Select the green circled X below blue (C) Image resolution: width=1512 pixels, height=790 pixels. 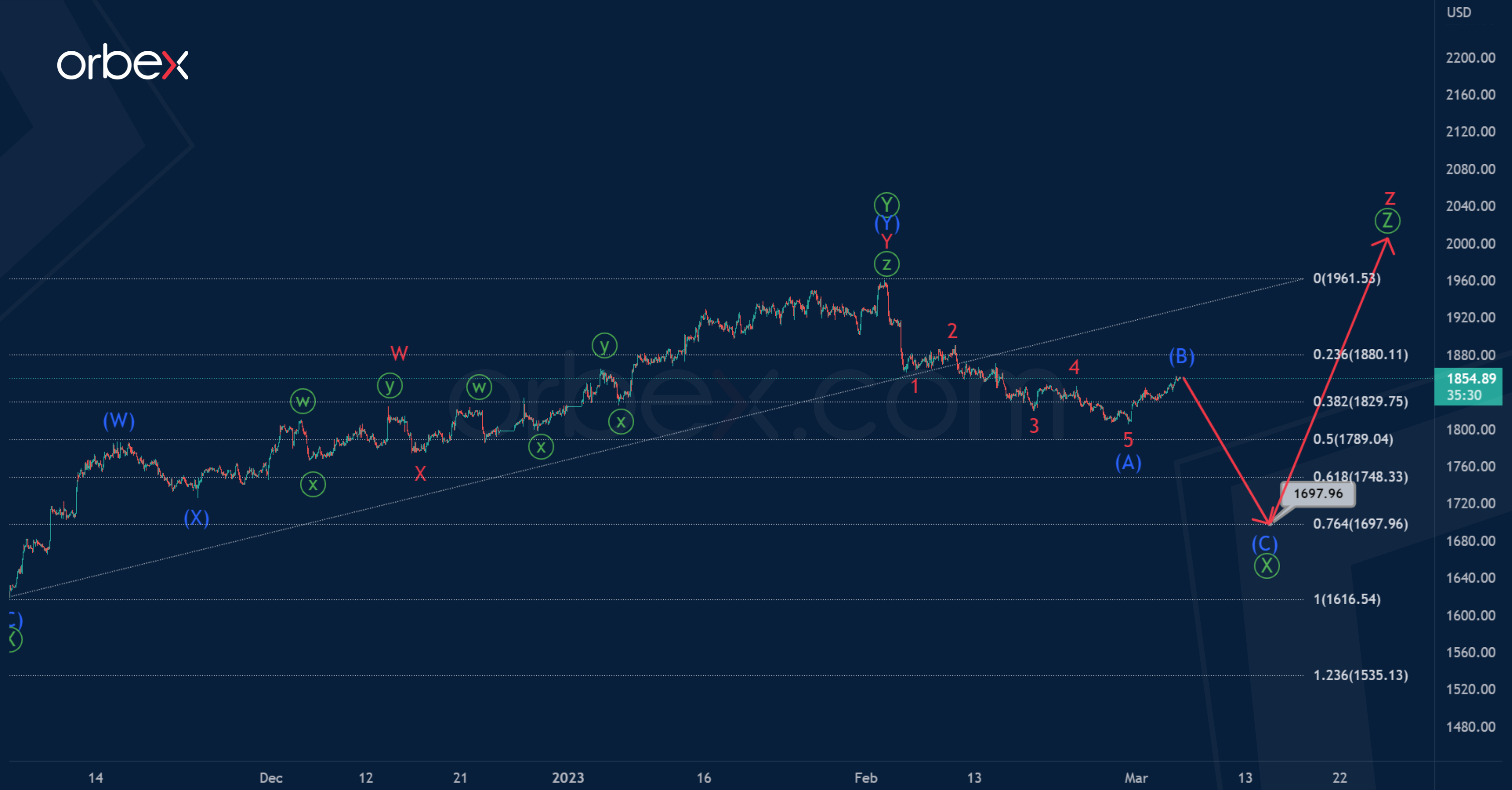1266,566
